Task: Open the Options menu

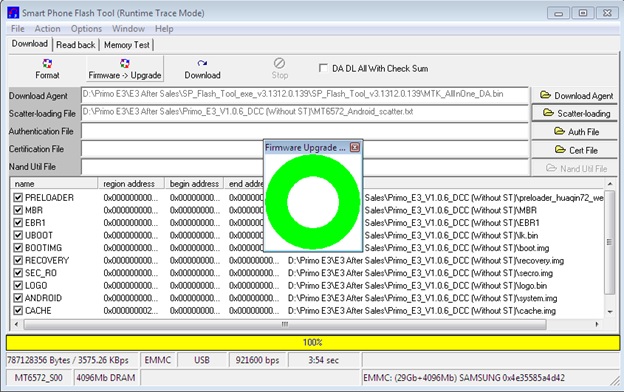Action: [86, 29]
